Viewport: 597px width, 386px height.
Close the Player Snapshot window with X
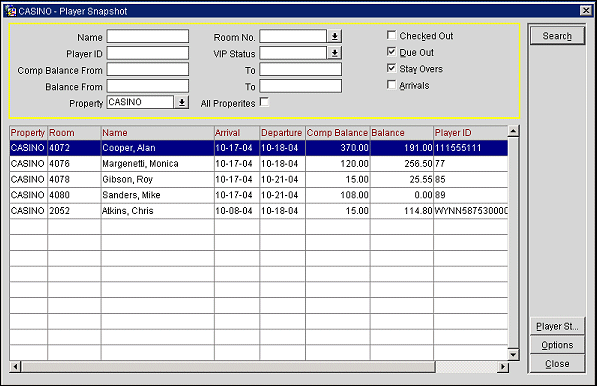click(586, 11)
